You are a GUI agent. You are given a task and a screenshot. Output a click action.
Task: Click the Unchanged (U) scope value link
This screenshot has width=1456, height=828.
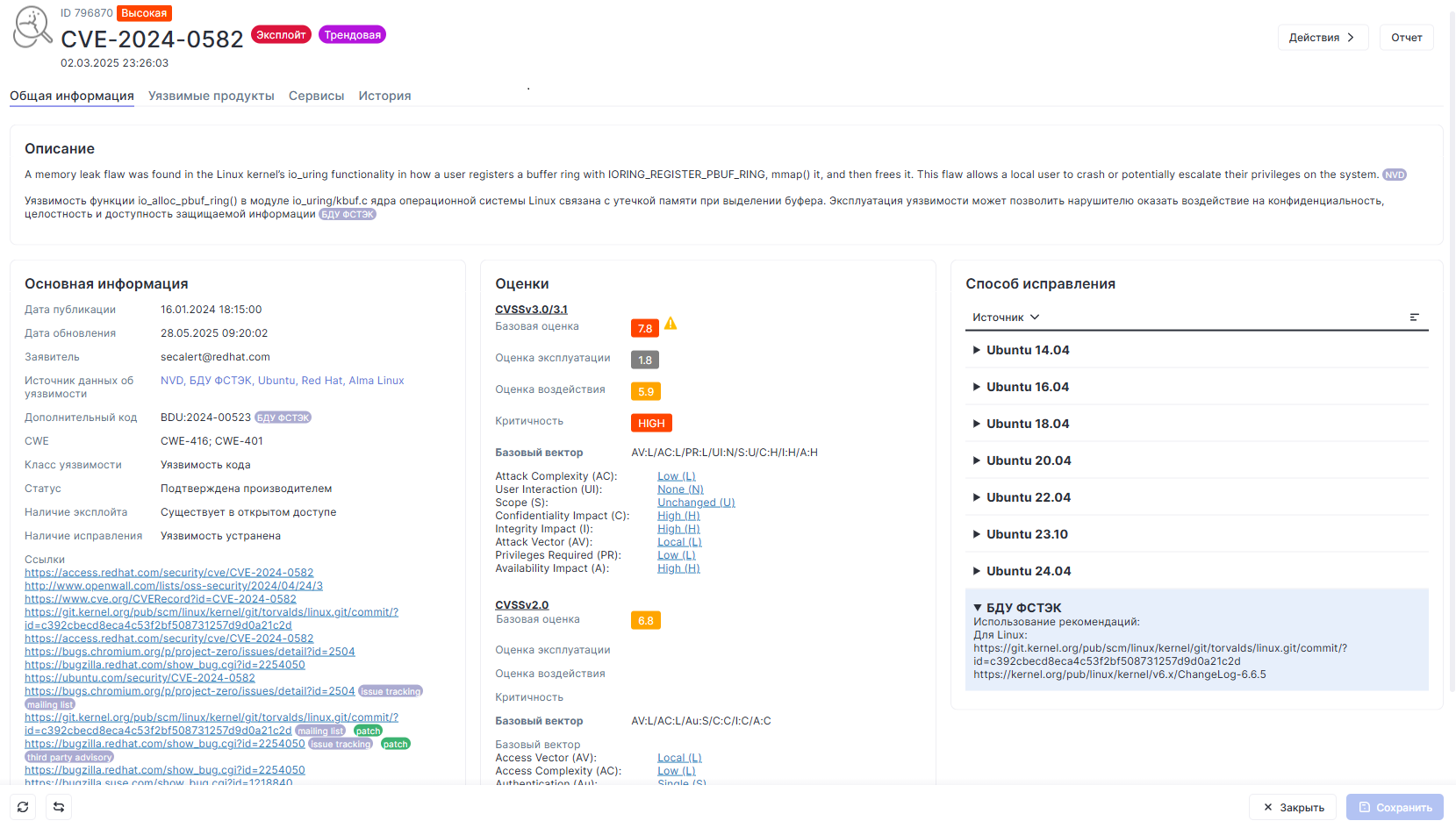pyautogui.click(x=696, y=503)
